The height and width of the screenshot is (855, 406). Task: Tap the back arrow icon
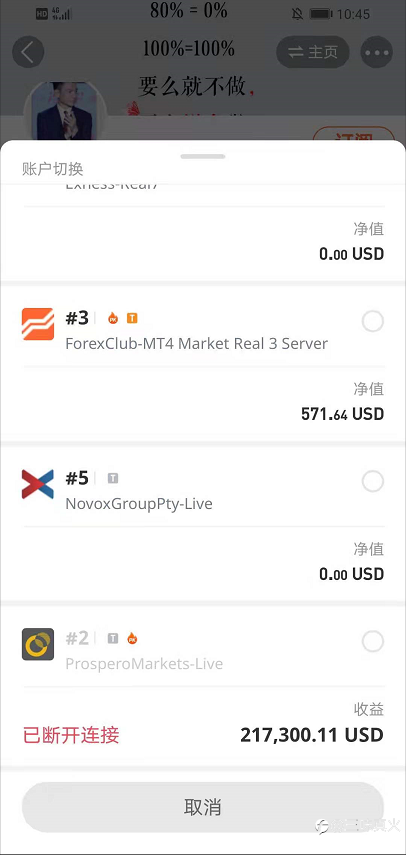[28, 52]
